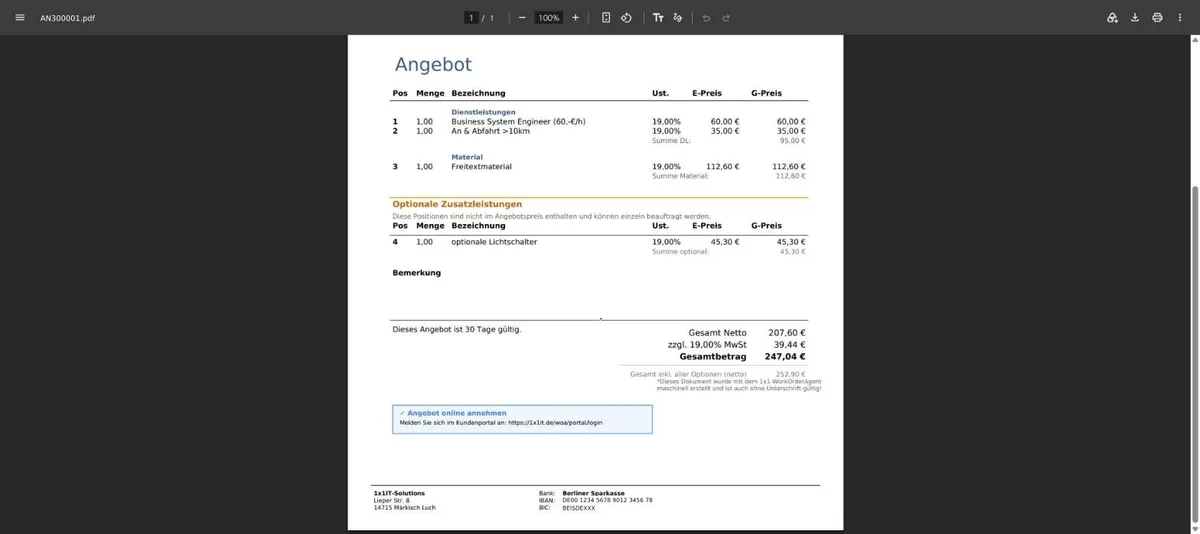This screenshot has height=534, width=1200.
Task: Click the 100% zoom level field
Action: point(548,18)
